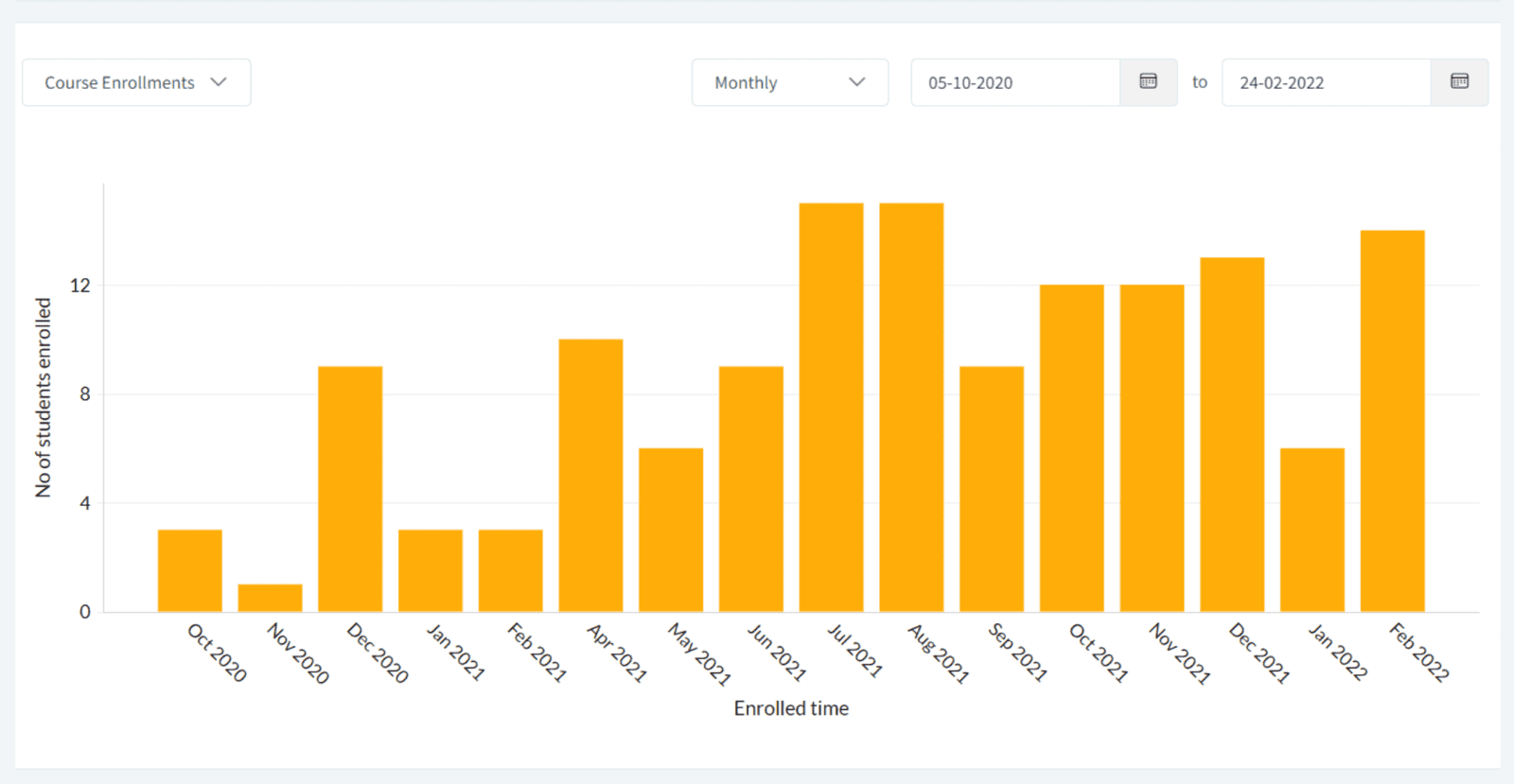
Task: Click the Oct 2020 enrollment bar
Action: pos(190,570)
